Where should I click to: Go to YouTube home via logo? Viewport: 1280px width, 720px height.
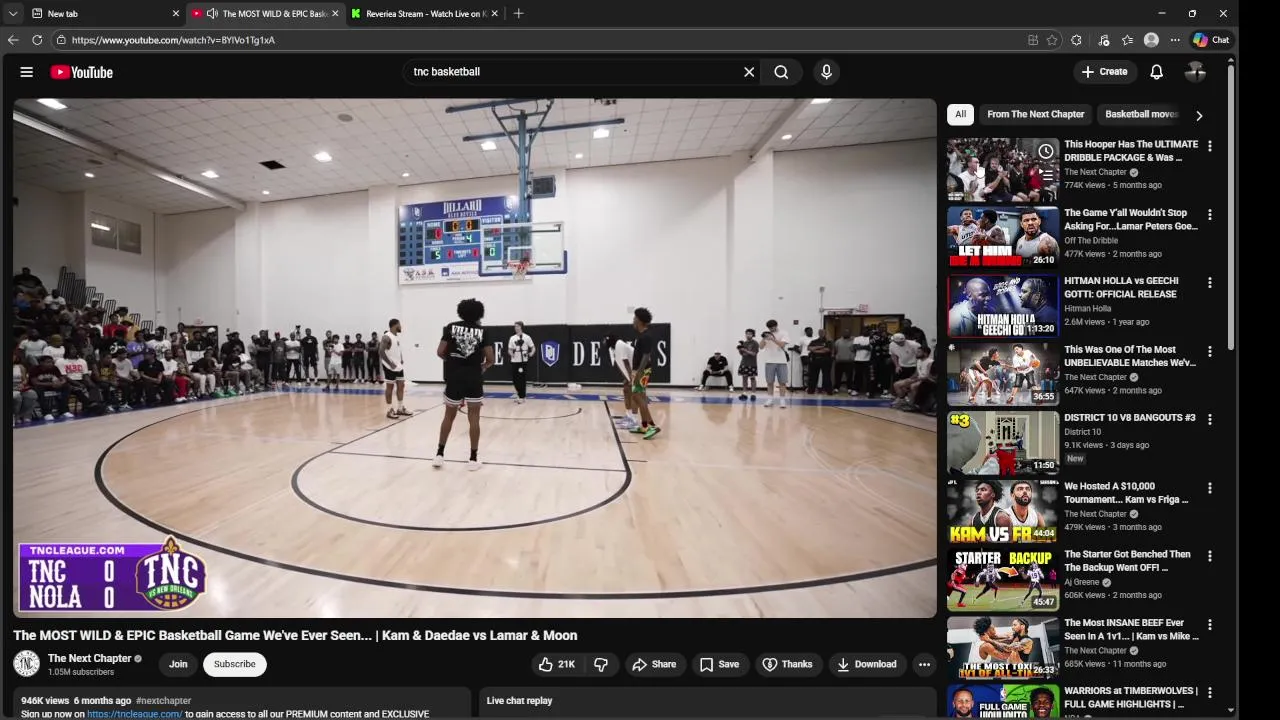pyautogui.click(x=82, y=72)
